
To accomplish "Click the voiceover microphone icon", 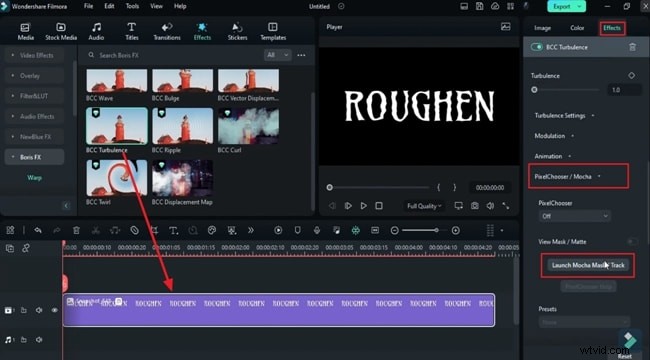I will 317,230.
